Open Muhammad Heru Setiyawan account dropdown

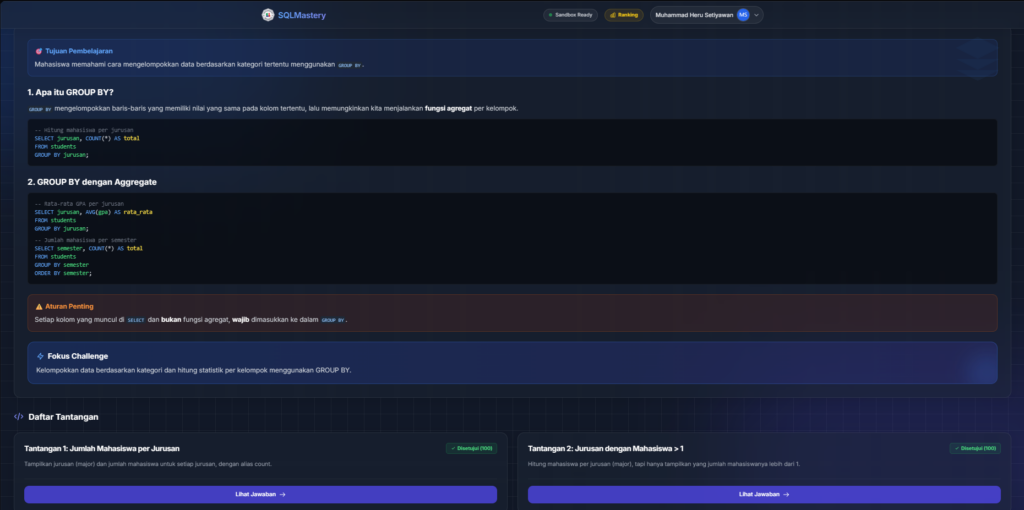coord(695,15)
